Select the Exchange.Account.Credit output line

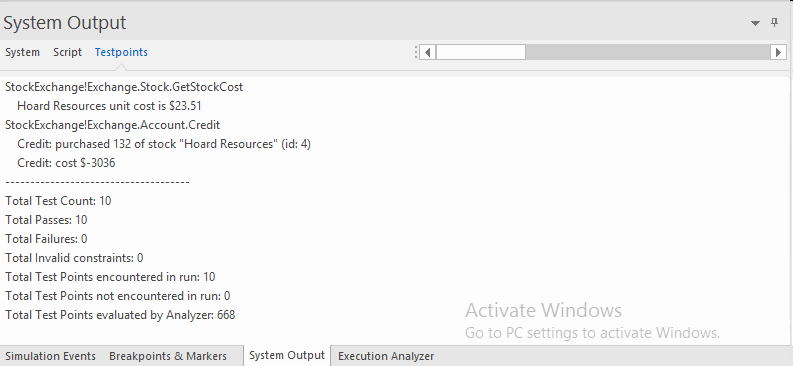(113, 125)
